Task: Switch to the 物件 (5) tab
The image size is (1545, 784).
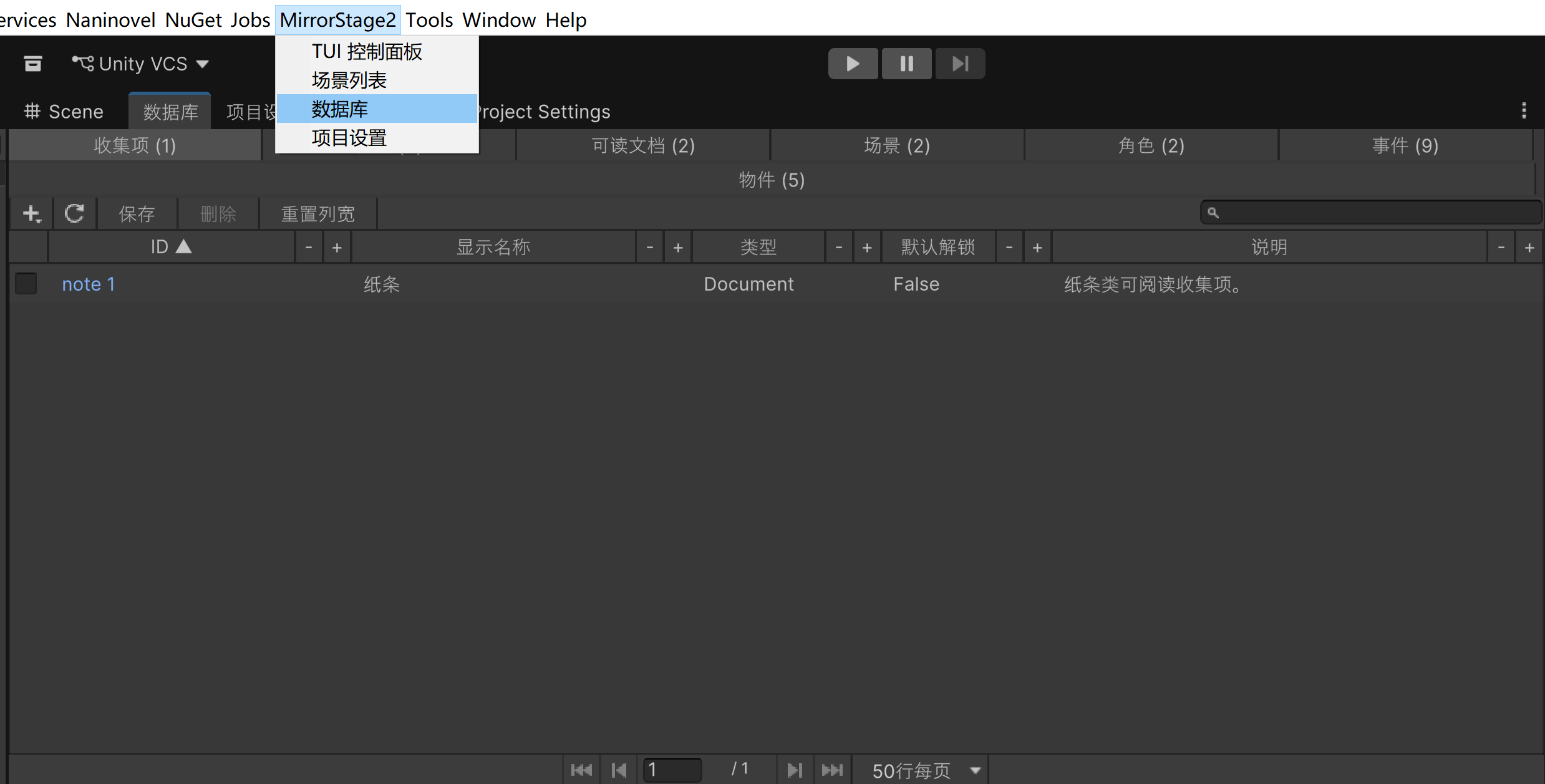Action: coord(772,180)
